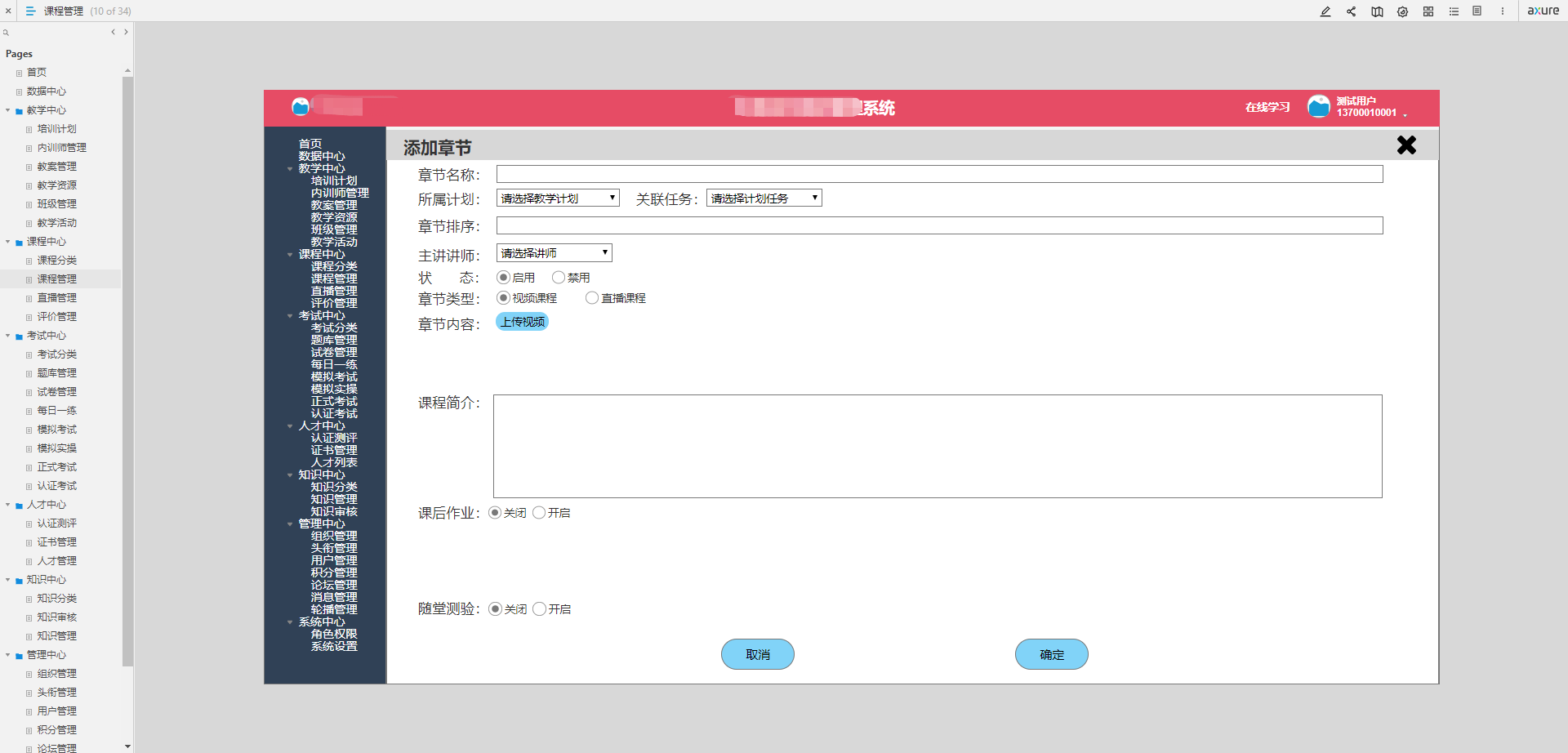Click the system logo in red header
This screenshot has width=1568, height=753.
(301, 106)
